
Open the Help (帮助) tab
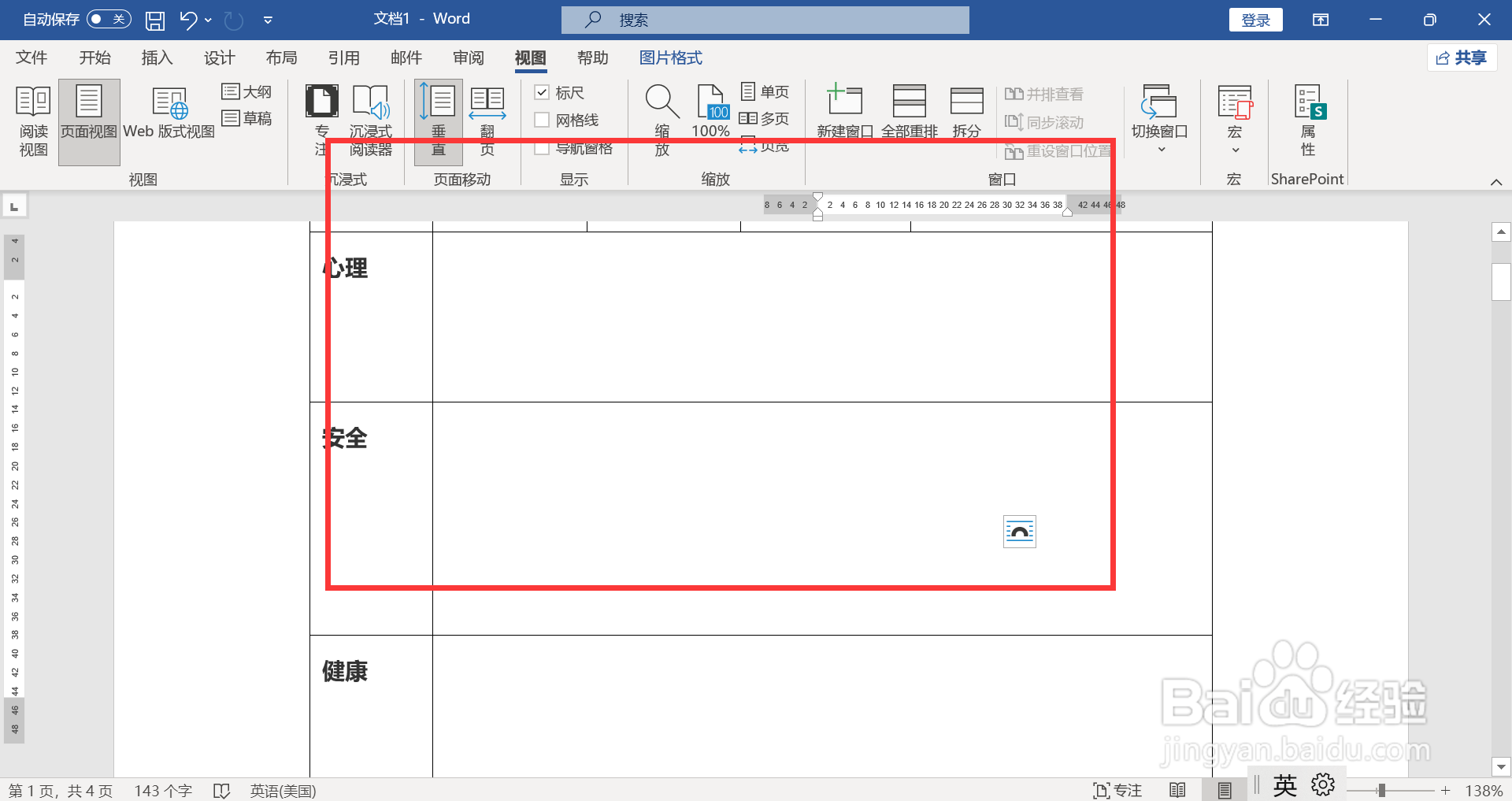click(593, 57)
